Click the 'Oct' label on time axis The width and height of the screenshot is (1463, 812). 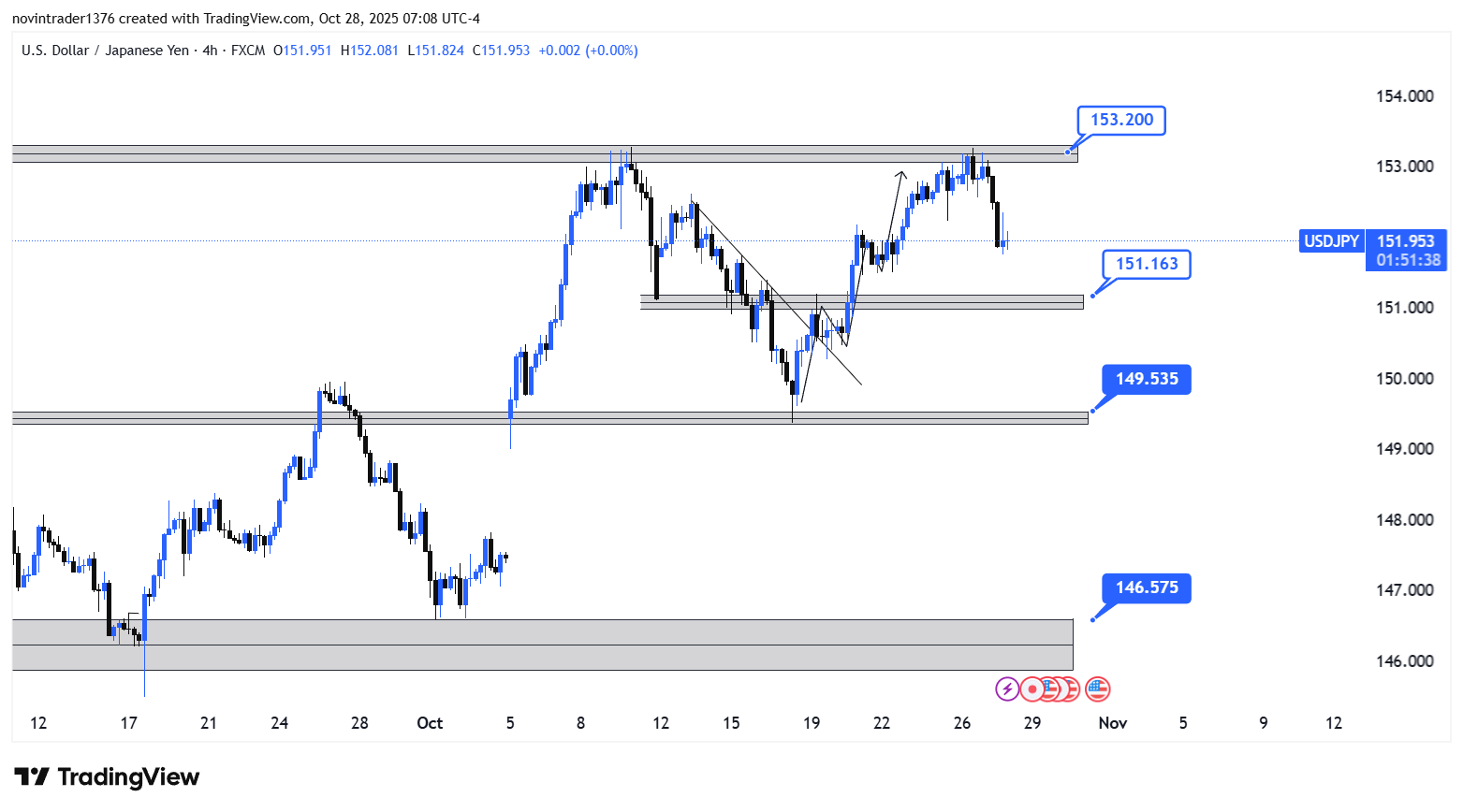click(x=430, y=722)
